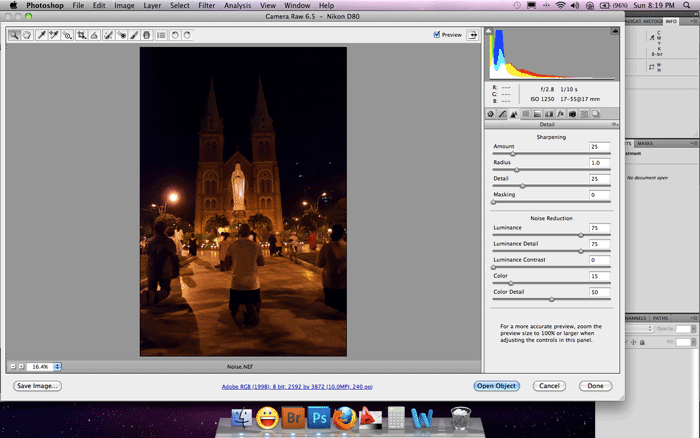Click the Open Object button
The width and height of the screenshot is (700, 438).
coord(497,385)
